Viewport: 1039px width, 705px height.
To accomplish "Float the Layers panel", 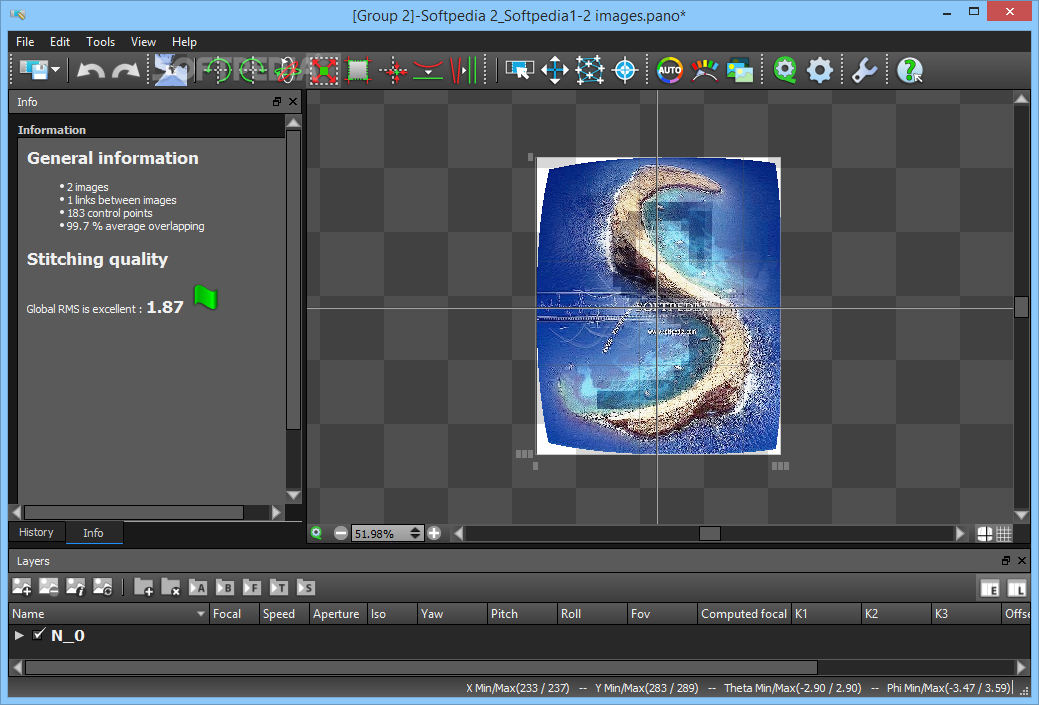I will (1006, 561).
